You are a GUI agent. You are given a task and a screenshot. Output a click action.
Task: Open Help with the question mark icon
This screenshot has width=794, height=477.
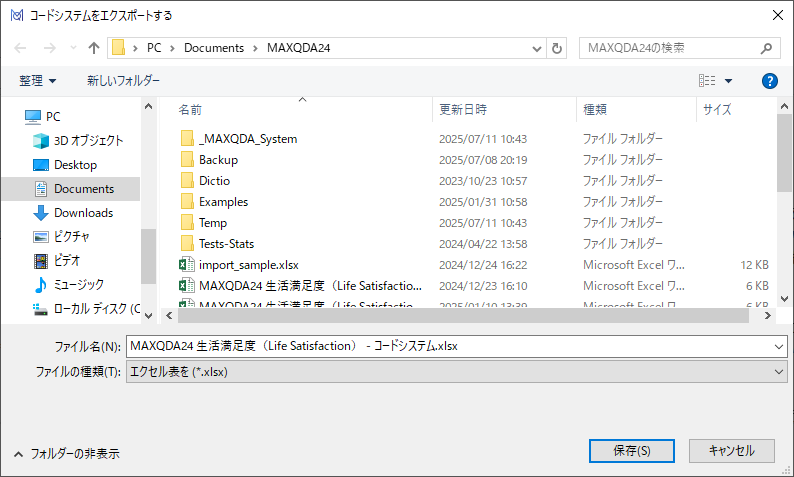770,81
